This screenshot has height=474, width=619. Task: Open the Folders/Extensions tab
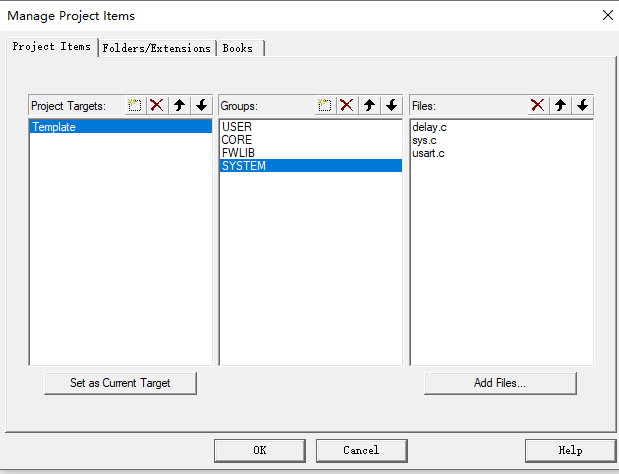coord(157,48)
